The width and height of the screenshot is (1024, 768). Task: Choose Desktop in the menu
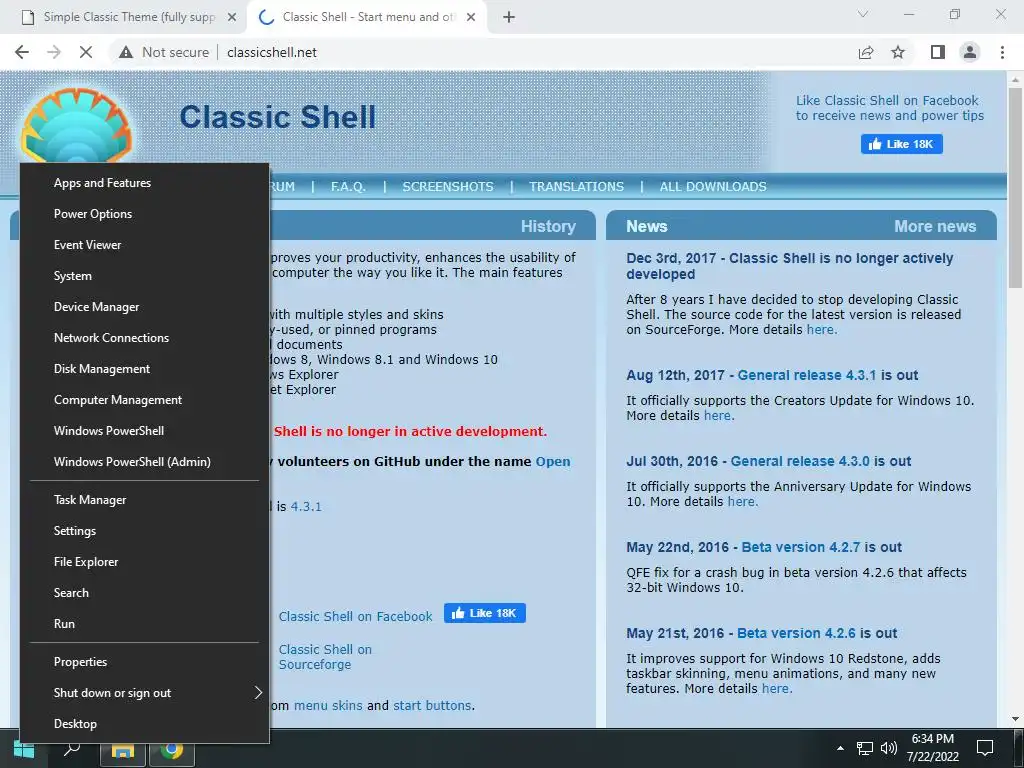[144, 724]
